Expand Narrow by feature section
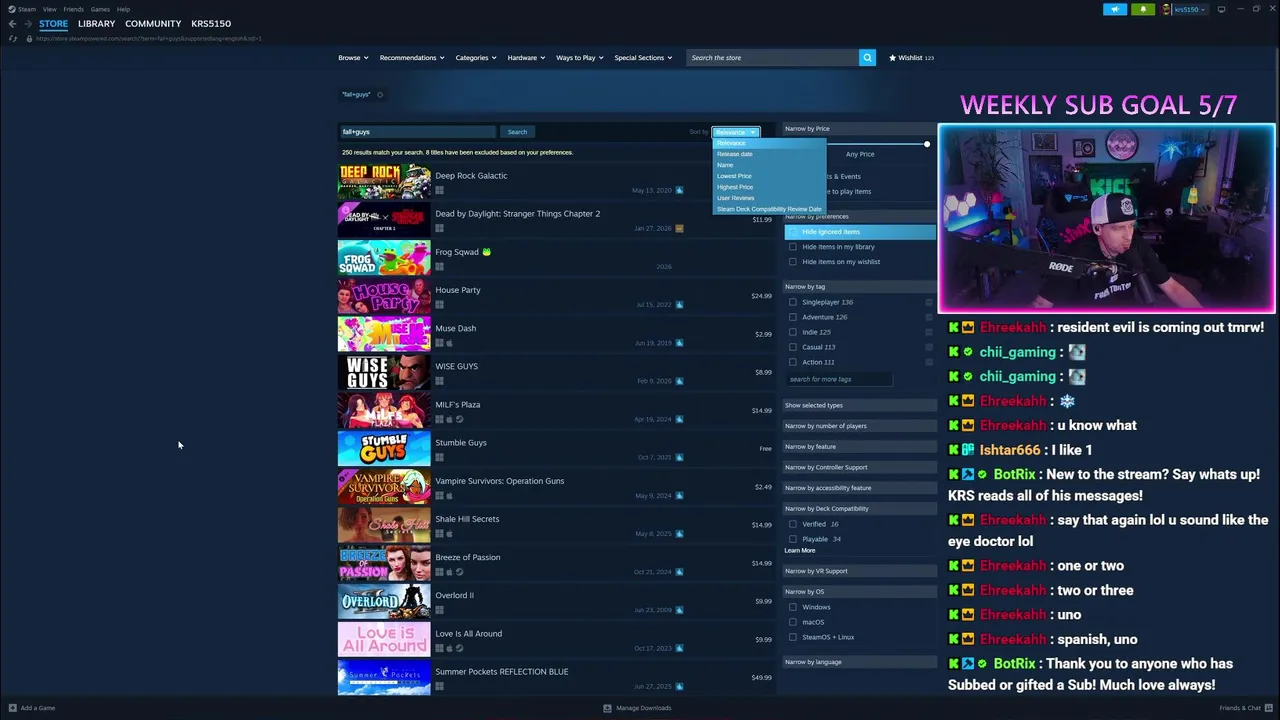1280x720 pixels. point(859,447)
